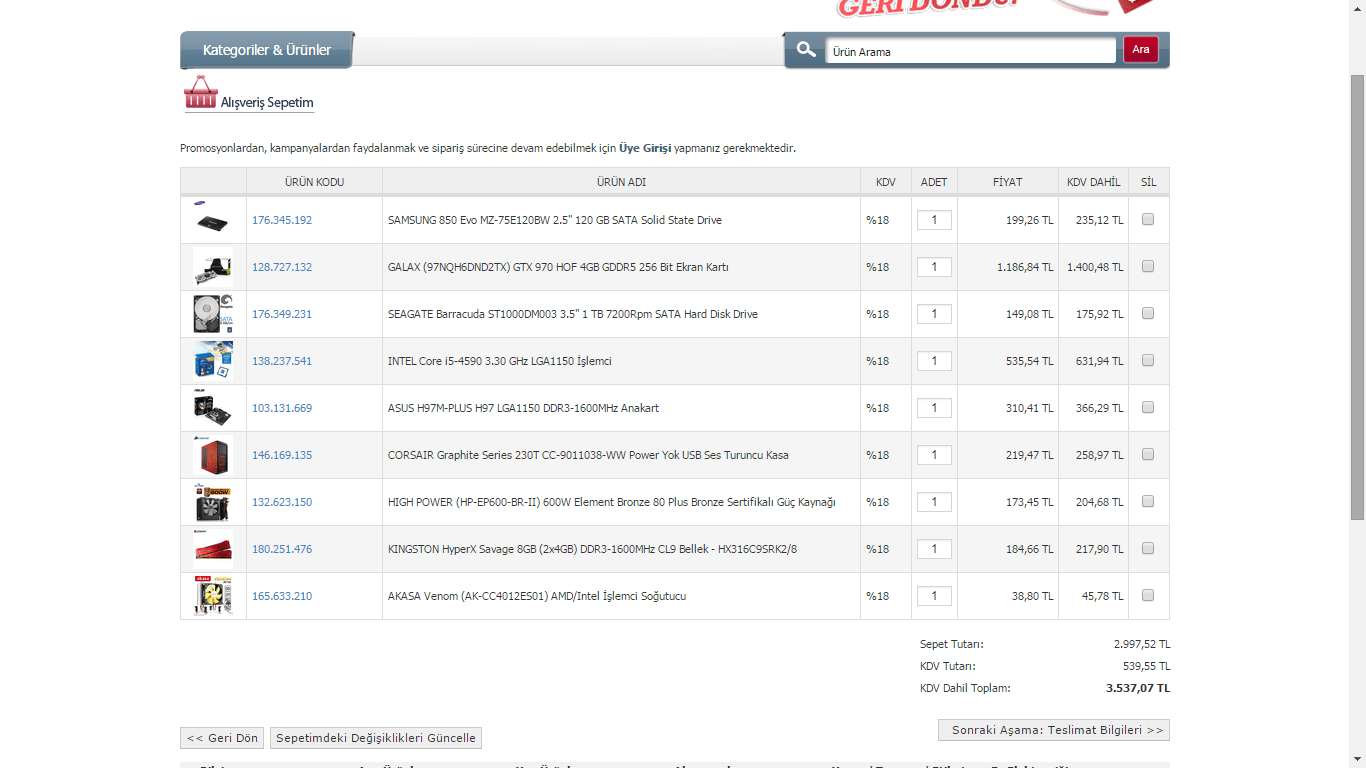Open the Samsung 850 Evo SSD product thumbnail
Screen dimensions: 1366x768
[x=213, y=220]
